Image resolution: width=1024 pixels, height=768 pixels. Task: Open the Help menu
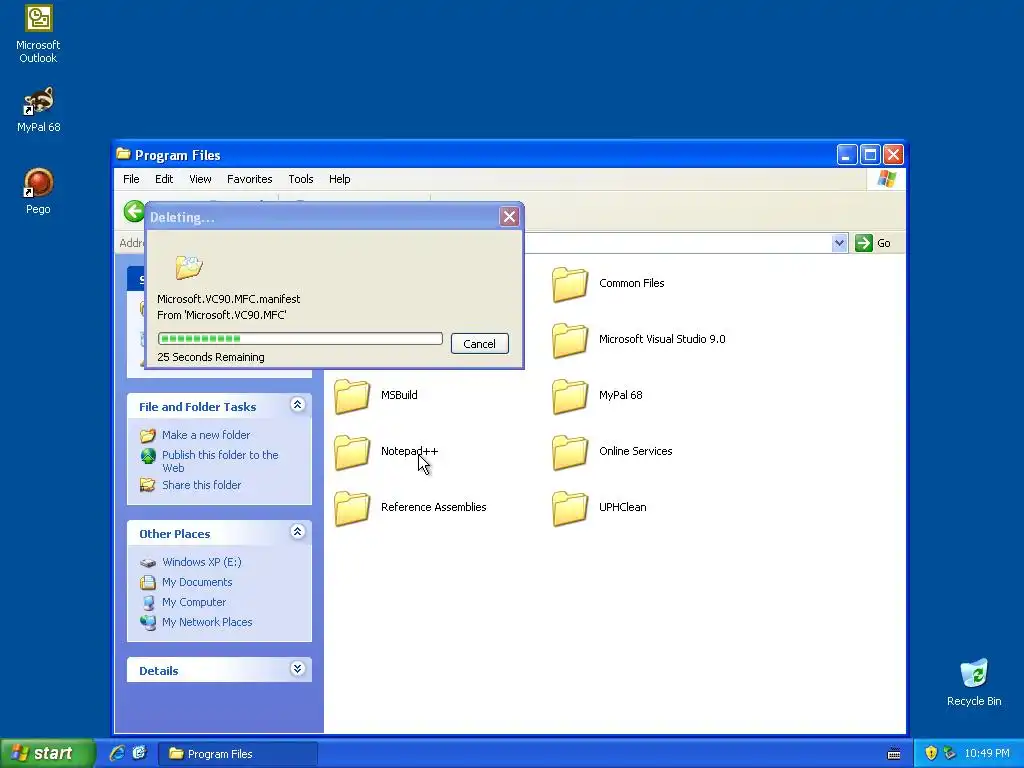tap(339, 179)
